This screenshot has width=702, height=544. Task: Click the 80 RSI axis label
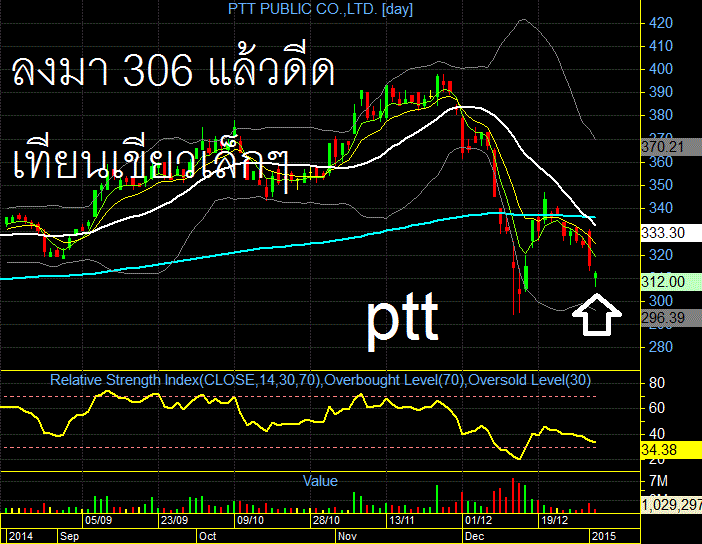click(657, 383)
